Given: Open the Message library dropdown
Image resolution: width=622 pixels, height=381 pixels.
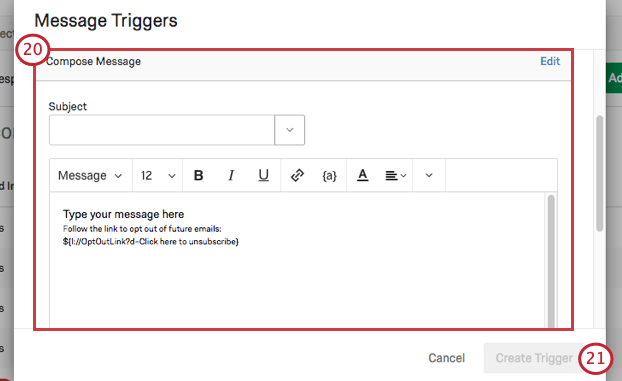Looking at the screenshot, I should (x=90, y=175).
